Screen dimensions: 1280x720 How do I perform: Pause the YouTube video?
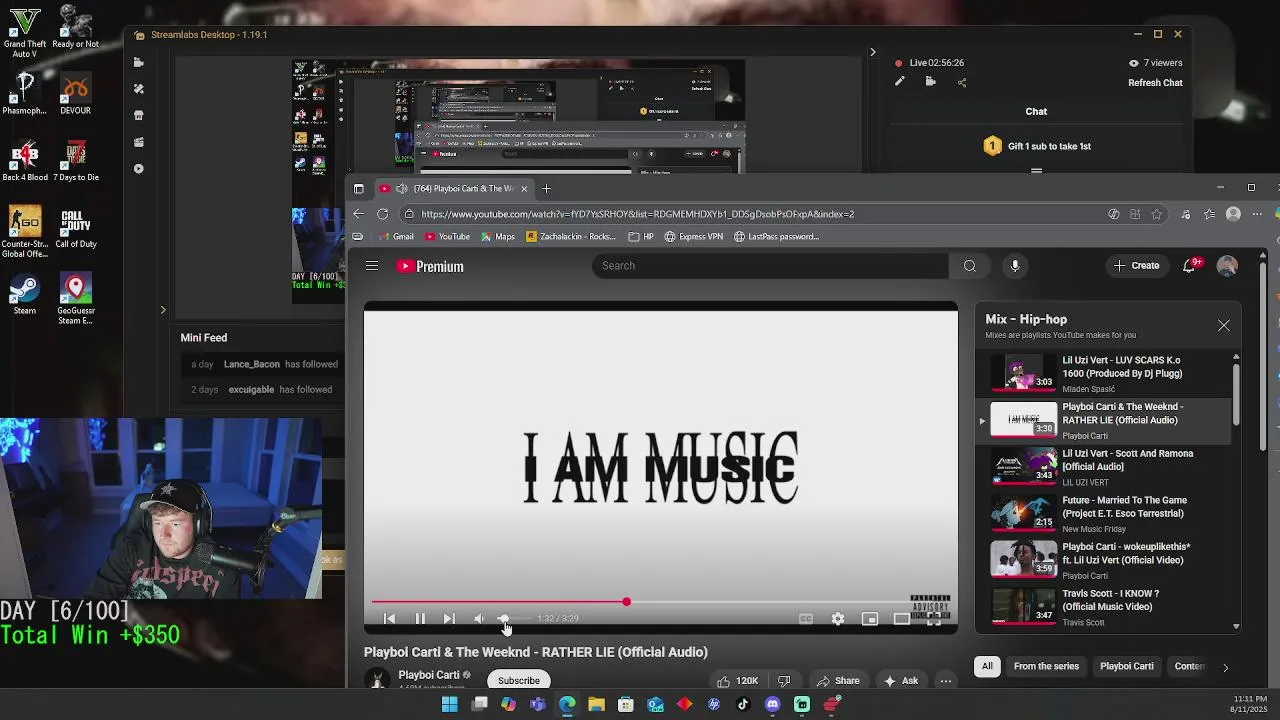pos(420,619)
